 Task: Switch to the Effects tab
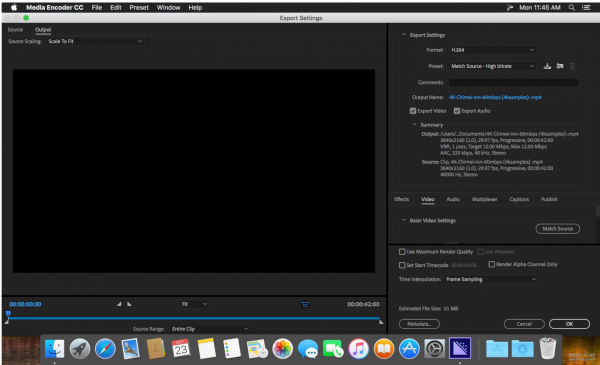(x=401, y=199)
